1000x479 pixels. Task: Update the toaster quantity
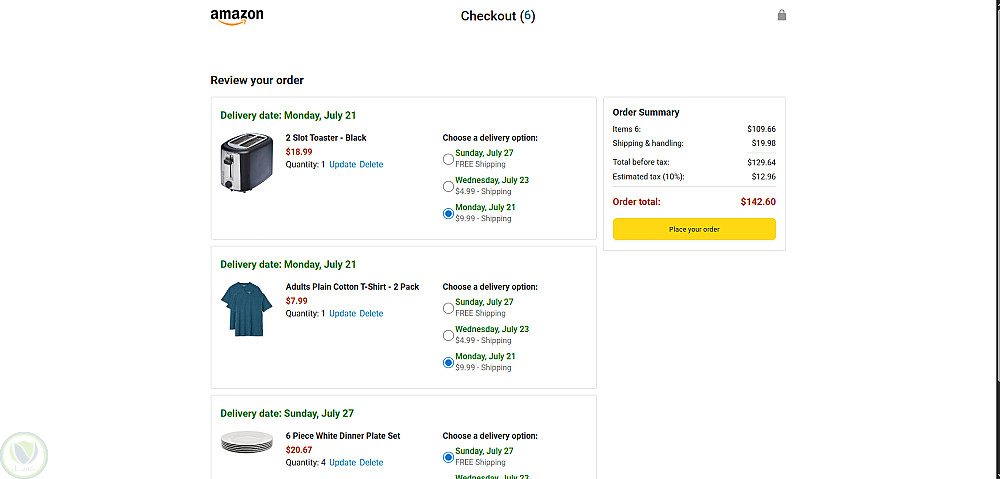342,164
